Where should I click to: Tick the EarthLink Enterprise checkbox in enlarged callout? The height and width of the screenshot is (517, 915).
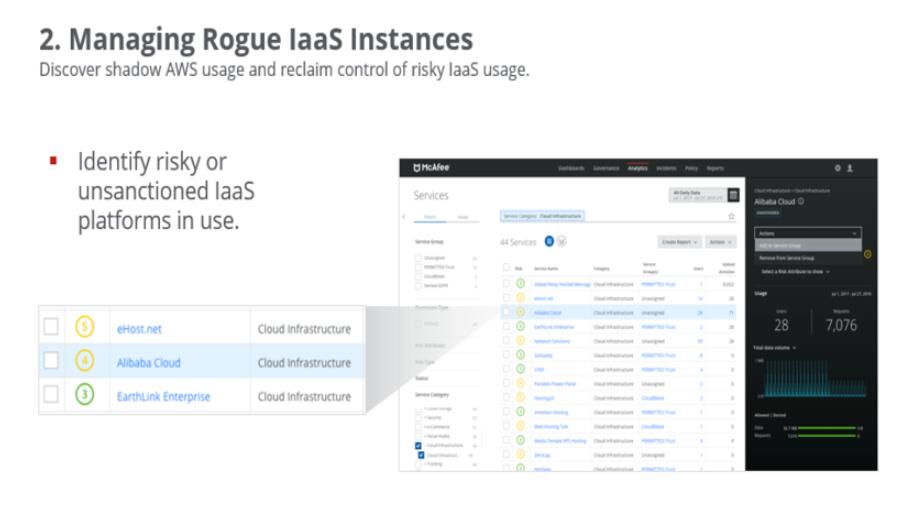pyautogui.click(x=51, y=394)
